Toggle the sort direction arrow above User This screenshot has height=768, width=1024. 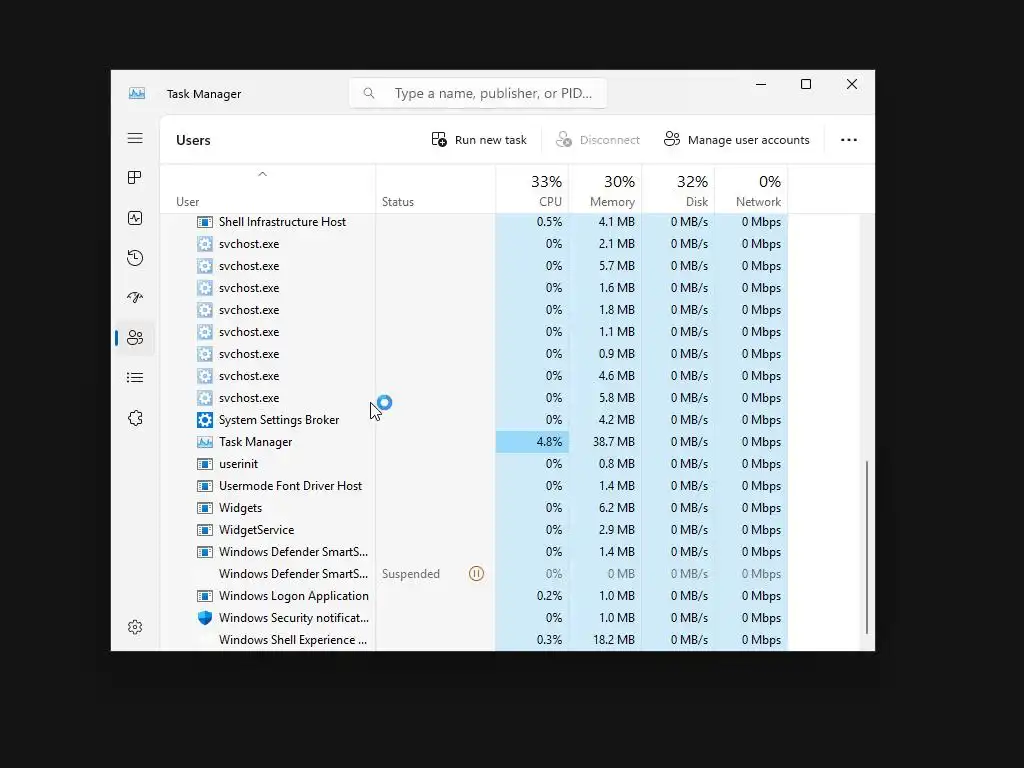click(263, 174)
